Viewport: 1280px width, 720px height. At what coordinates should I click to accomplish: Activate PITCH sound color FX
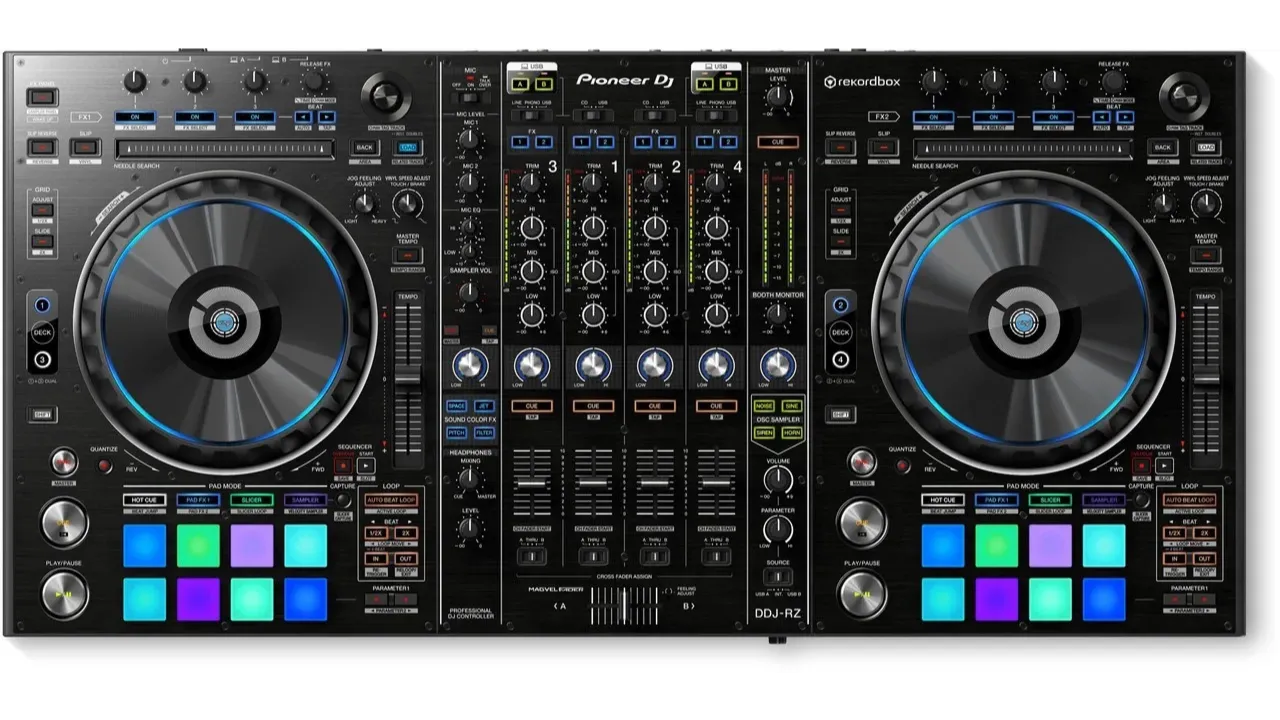coord(456,432)
